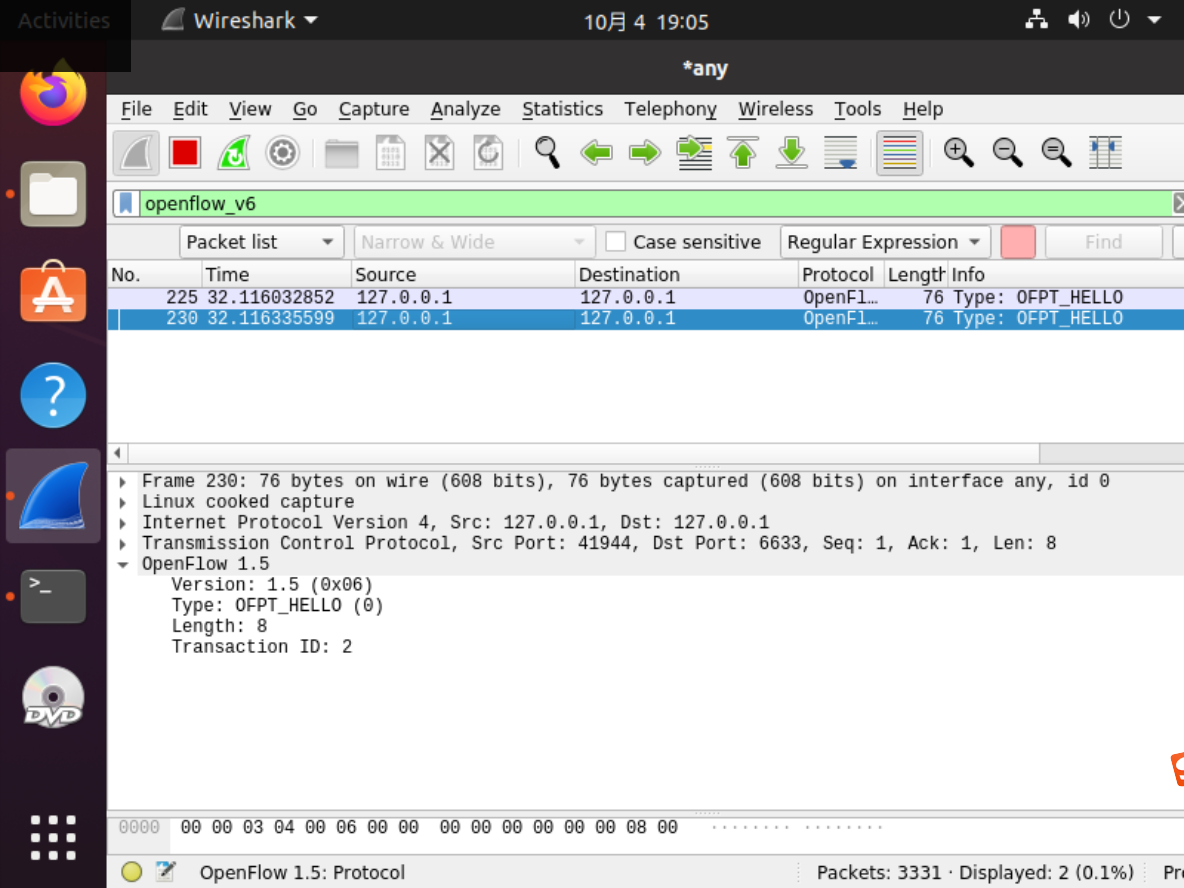The width and height of the screenshot is (1184, 888).
Task: Jump to the first packet icon
Action: 743,153
